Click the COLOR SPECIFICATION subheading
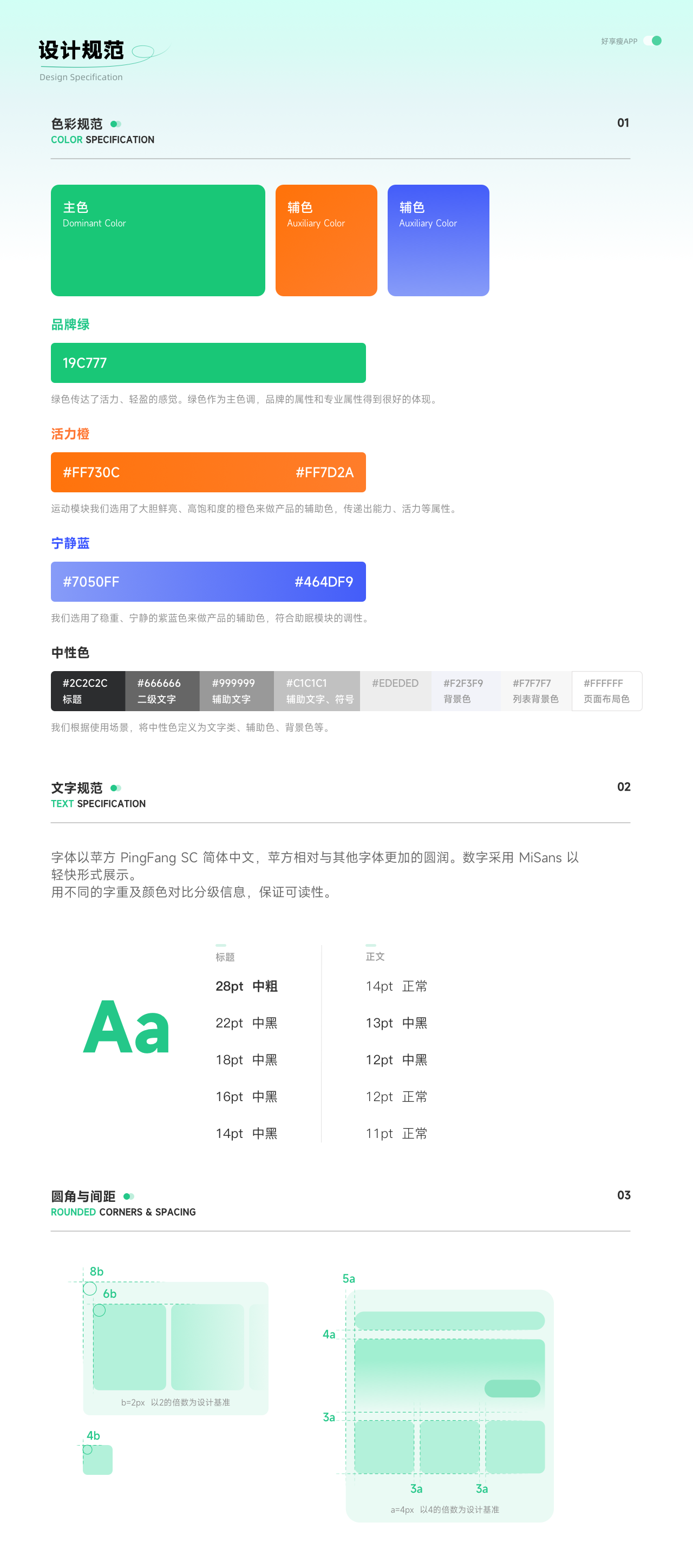Viewport: 693px width, 1568px height. [x=102, y=140]
